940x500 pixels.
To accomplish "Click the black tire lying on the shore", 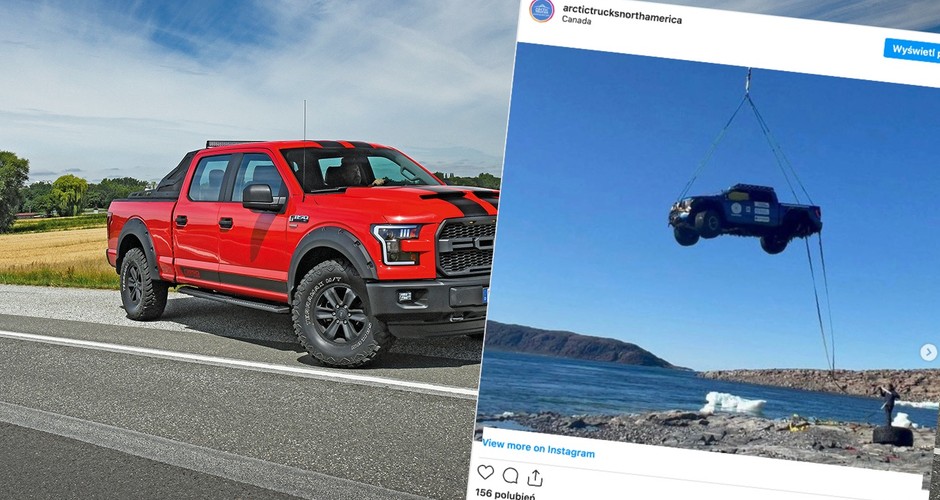I will click(893, 436).
